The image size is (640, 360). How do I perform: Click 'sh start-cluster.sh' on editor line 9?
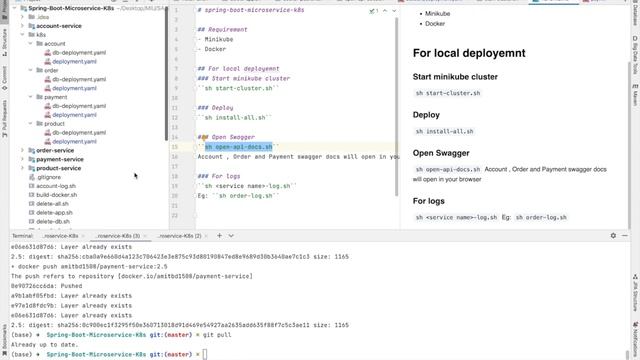tap(238, 88)
